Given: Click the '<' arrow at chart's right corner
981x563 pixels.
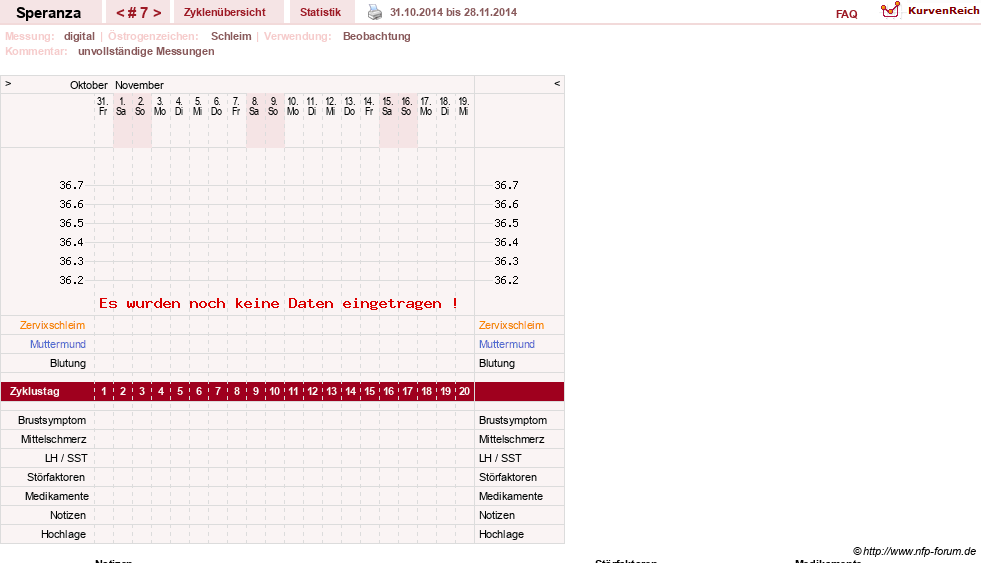Looking at the screenshot, I should [557, 84].
